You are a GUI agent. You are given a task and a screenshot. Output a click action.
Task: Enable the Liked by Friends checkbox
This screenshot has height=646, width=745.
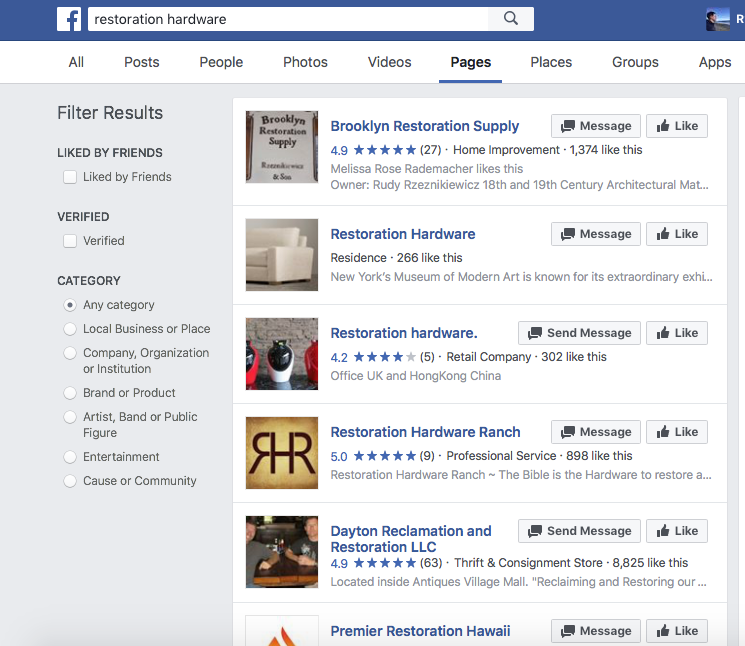coord(70,177)
